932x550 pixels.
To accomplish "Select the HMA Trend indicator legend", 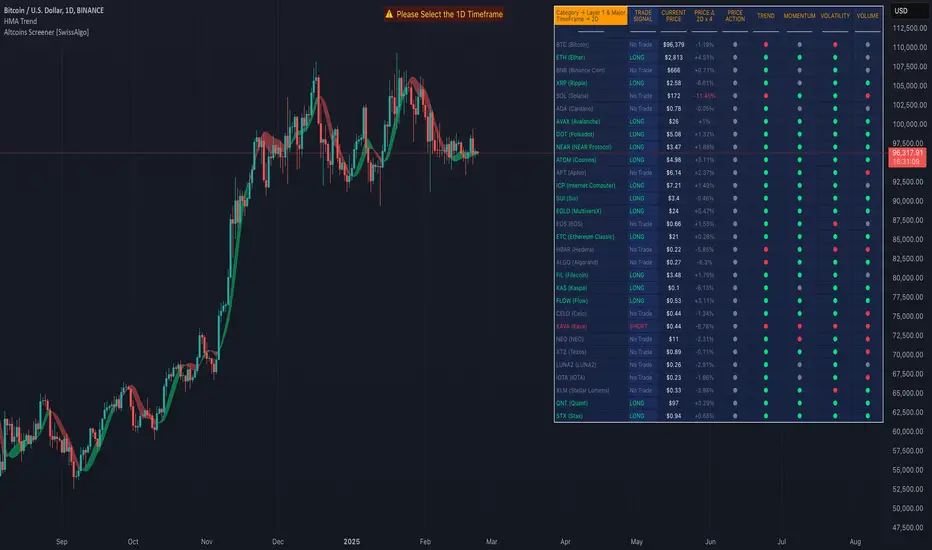I will coord(20,21).
